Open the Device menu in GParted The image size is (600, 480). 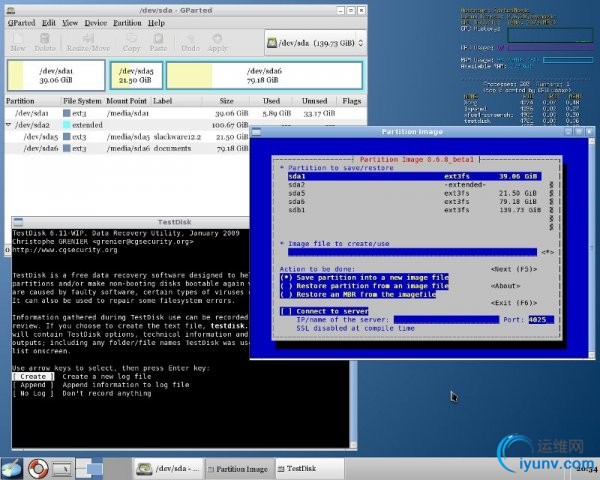coord(96,22)
